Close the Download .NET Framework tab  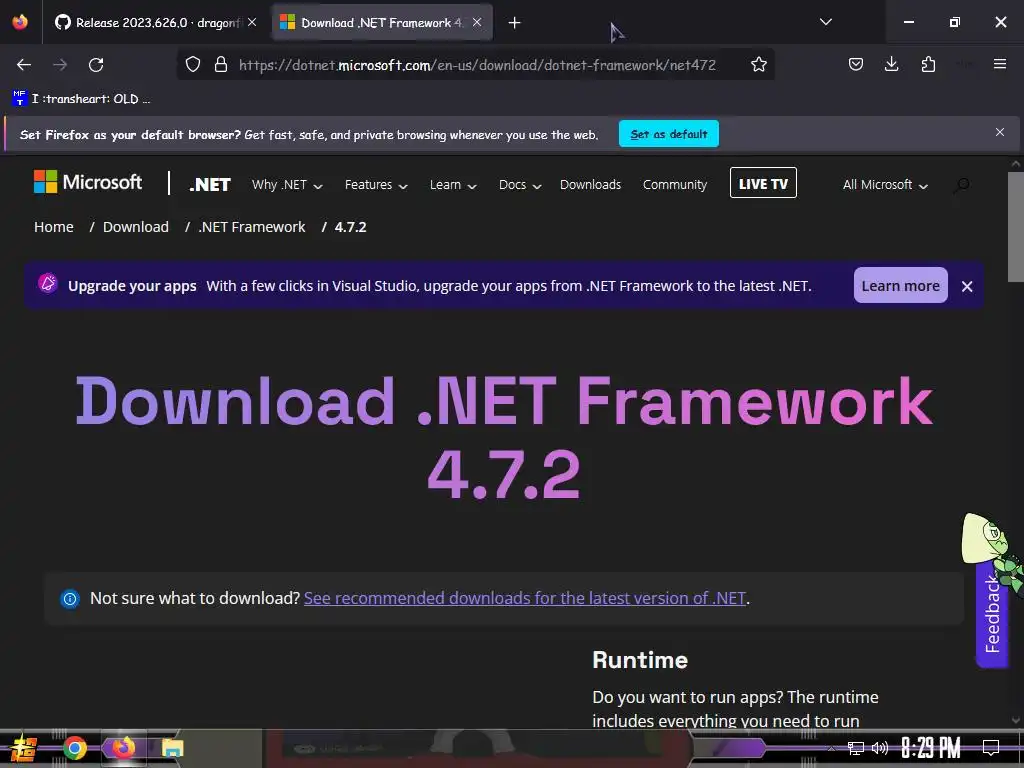click(x=477, y=22)
